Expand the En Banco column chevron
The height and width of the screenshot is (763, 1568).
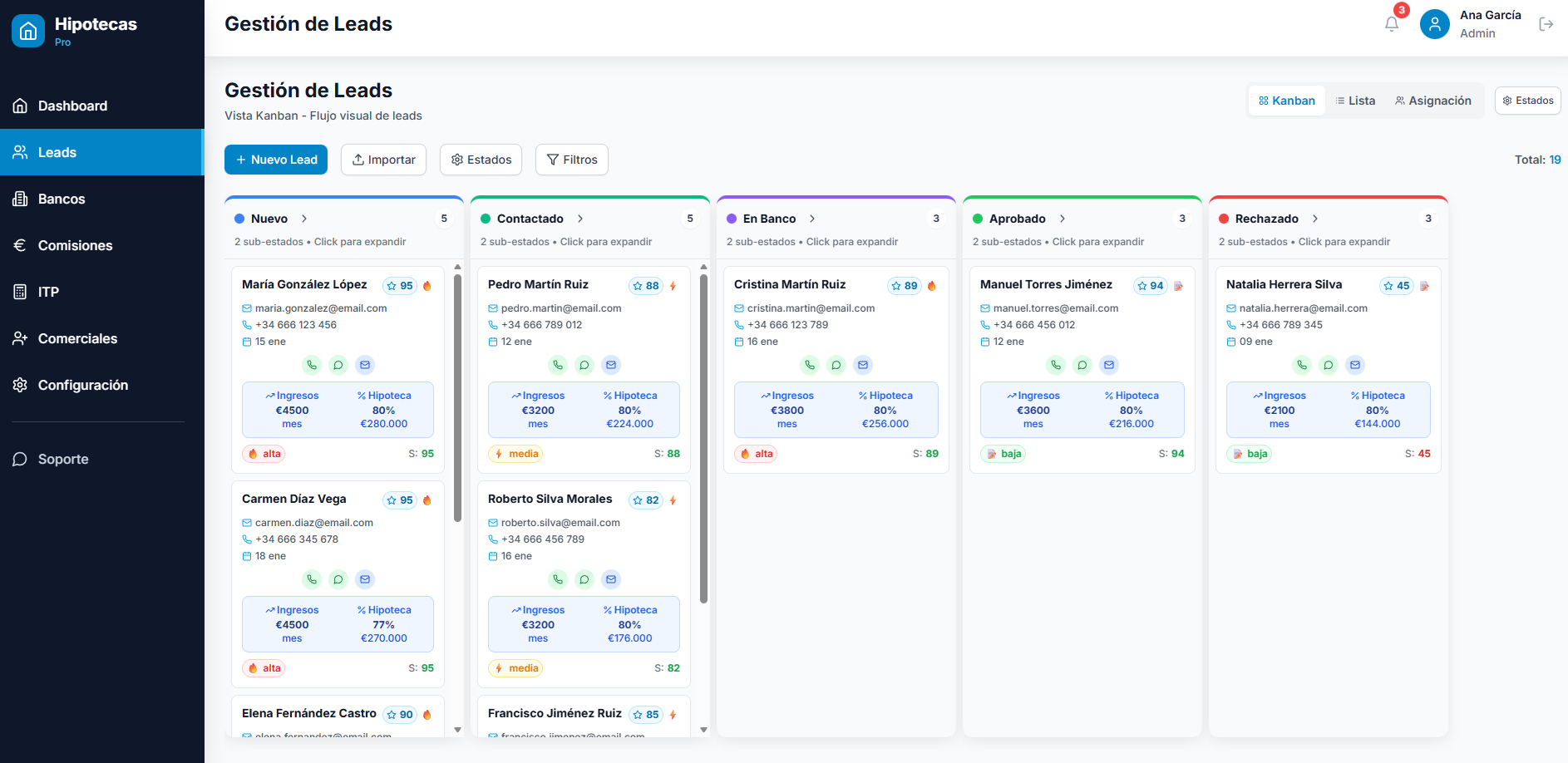812,219
